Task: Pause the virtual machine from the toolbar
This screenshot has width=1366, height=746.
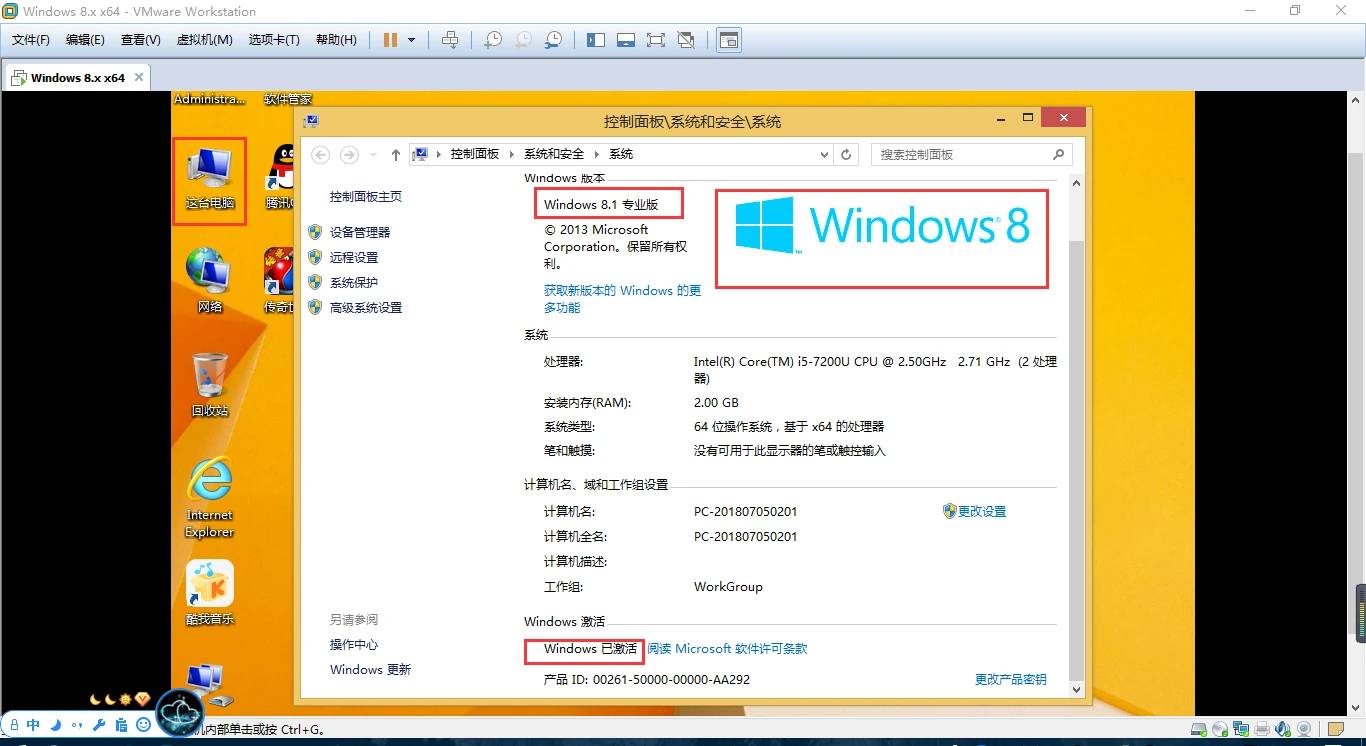Action: click(390, 40)
